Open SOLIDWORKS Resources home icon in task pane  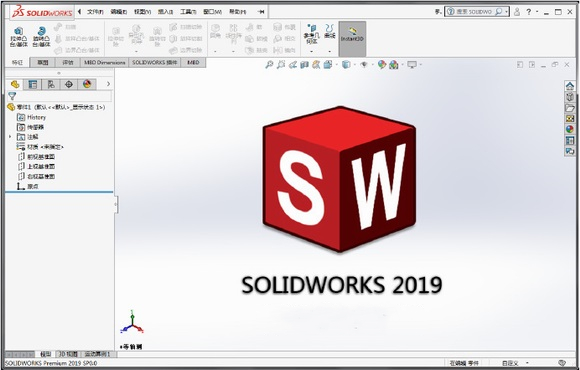point(570,86)
